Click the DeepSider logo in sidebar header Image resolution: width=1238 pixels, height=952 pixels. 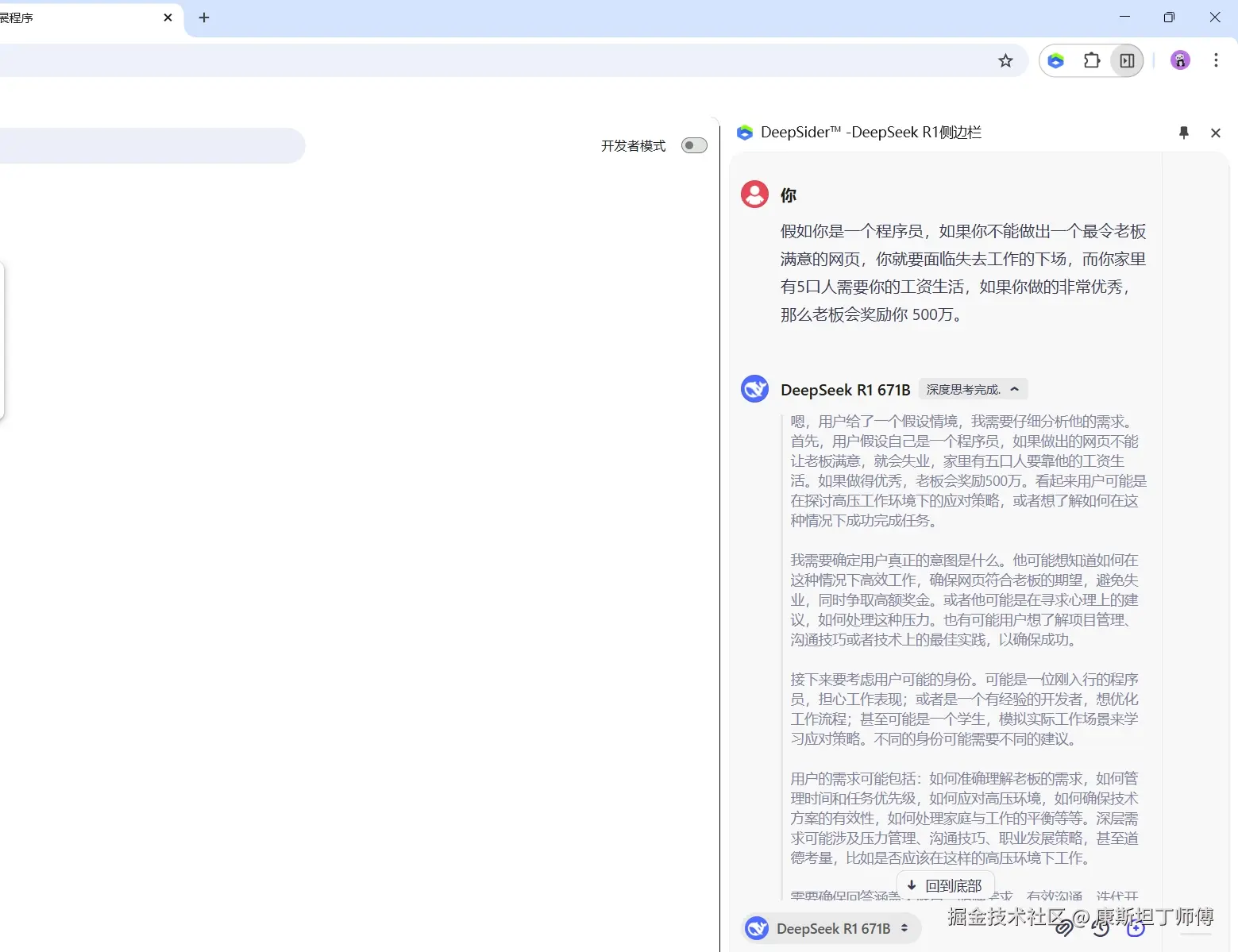click(744, 133)
